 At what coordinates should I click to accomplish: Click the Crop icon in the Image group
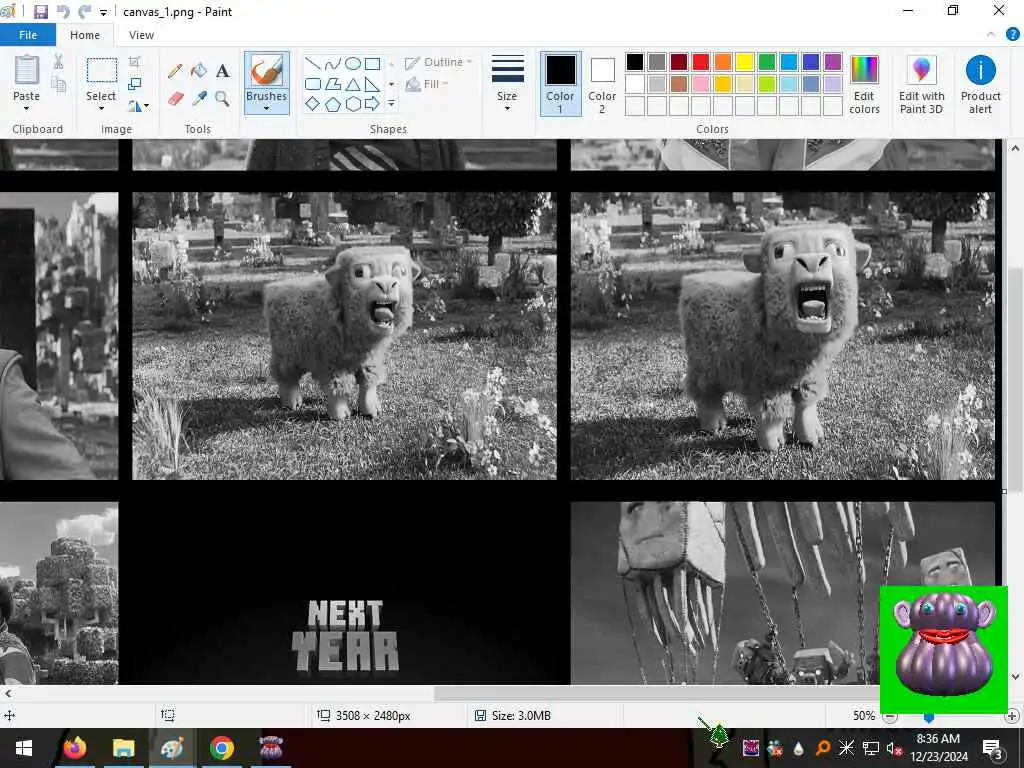coord(135,62)
